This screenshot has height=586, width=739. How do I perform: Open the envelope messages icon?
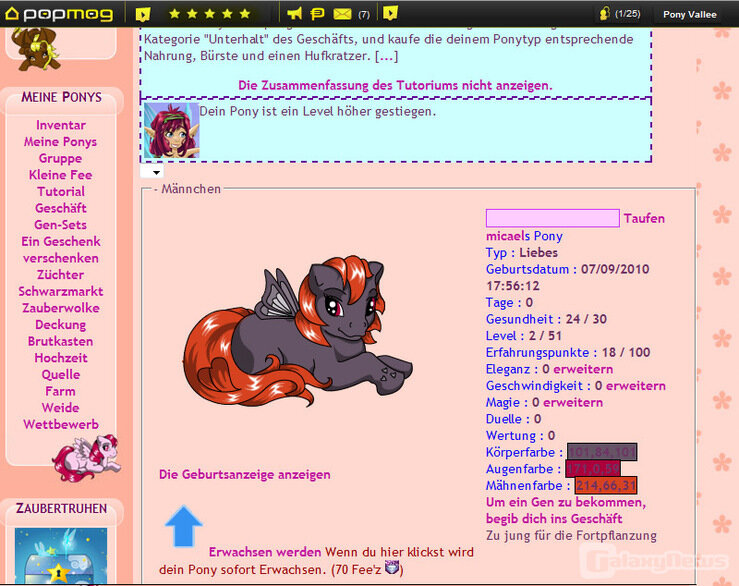[x=343, y=14]
